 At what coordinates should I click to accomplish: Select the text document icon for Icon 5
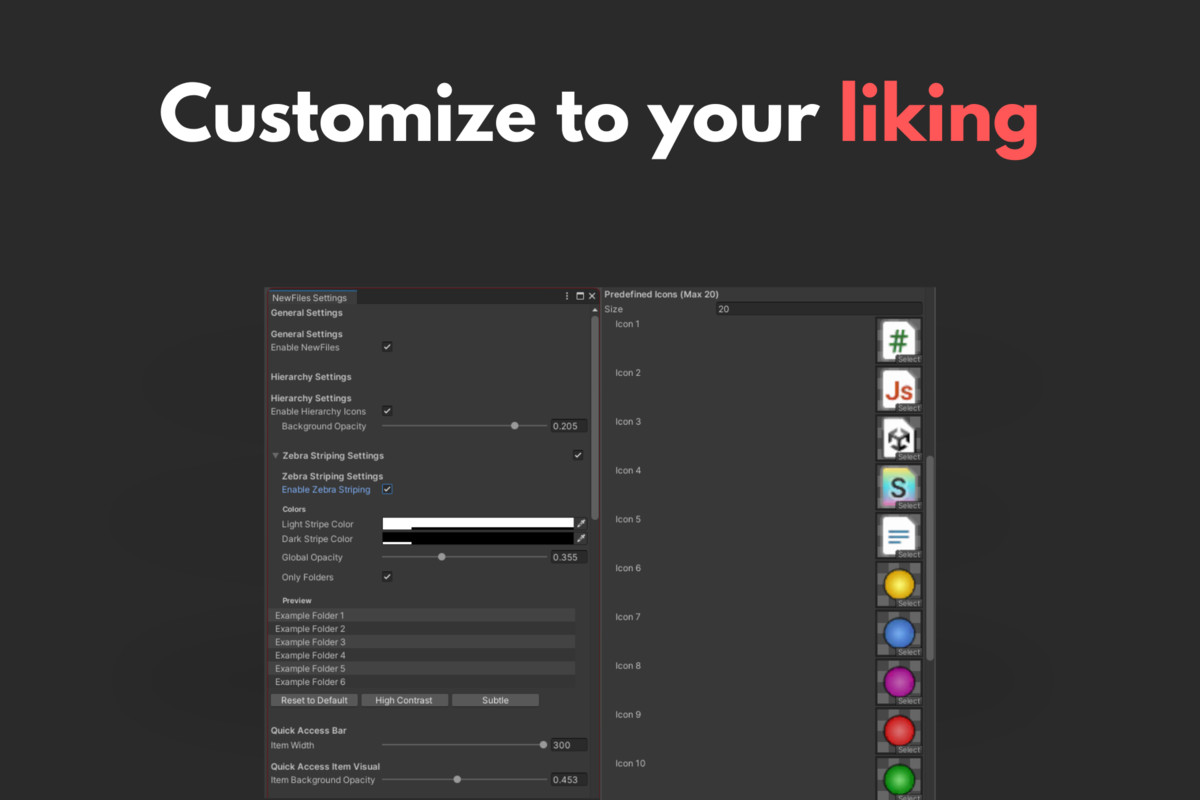pyautogui.click(x=899, y=536)
